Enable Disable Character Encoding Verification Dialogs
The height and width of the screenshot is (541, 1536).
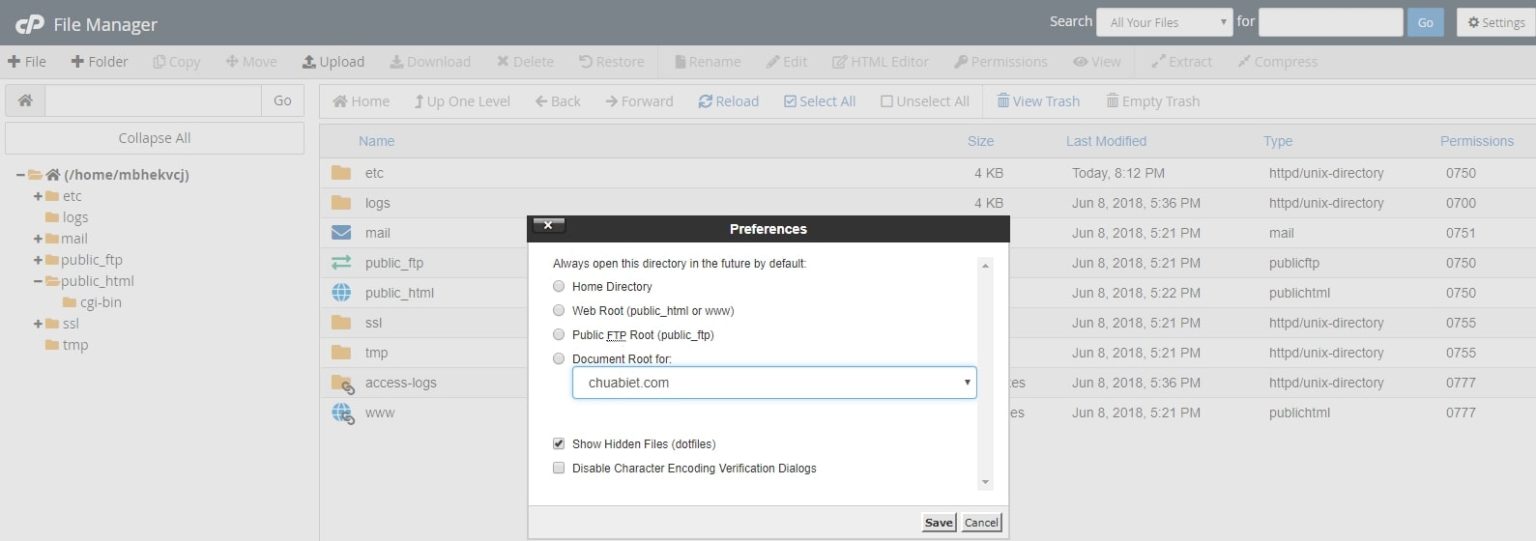[x=559, y=468]
